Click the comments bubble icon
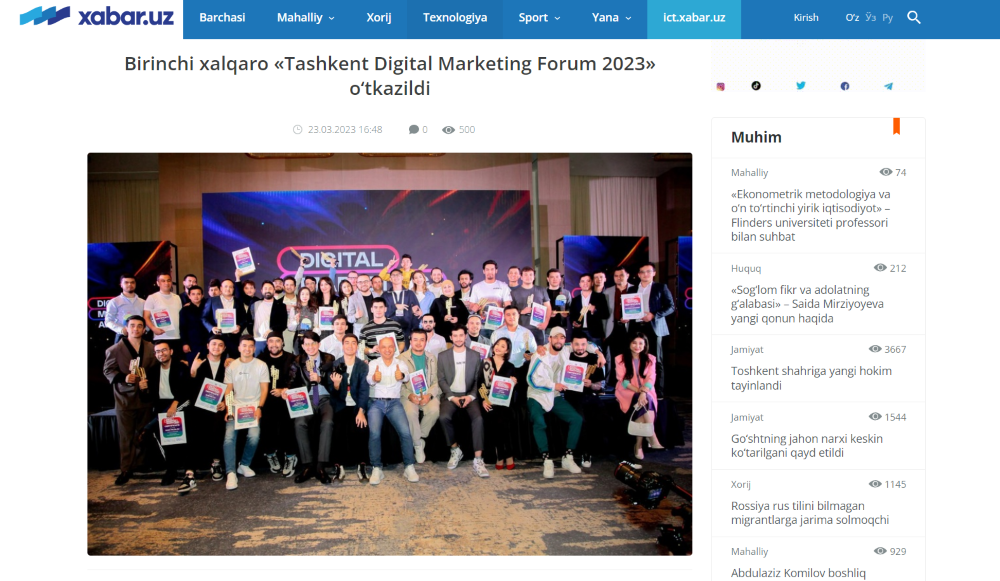Viewport: 1000px width, 581px height. tap(413, 129)
